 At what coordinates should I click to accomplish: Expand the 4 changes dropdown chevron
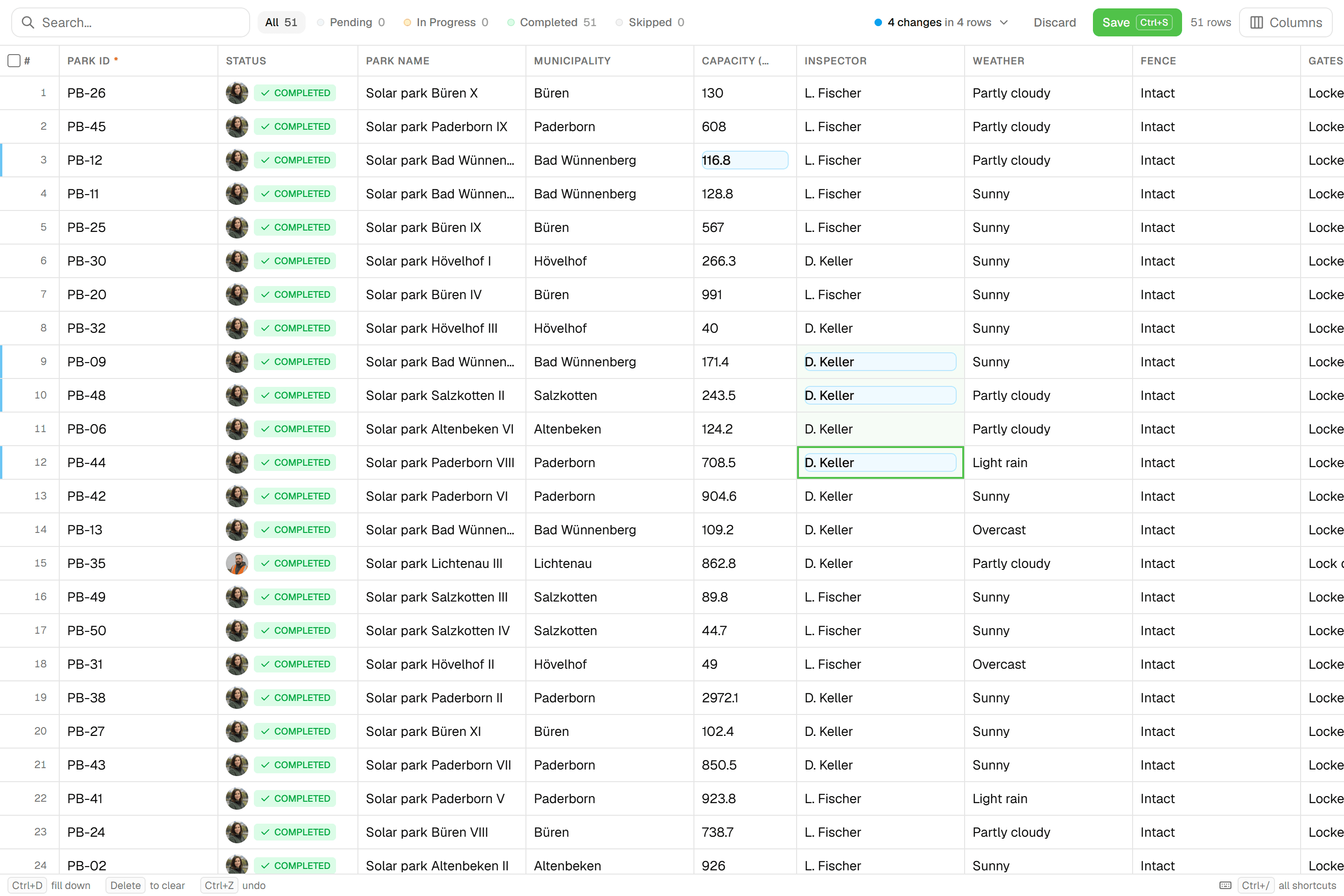coord(1004,22)
